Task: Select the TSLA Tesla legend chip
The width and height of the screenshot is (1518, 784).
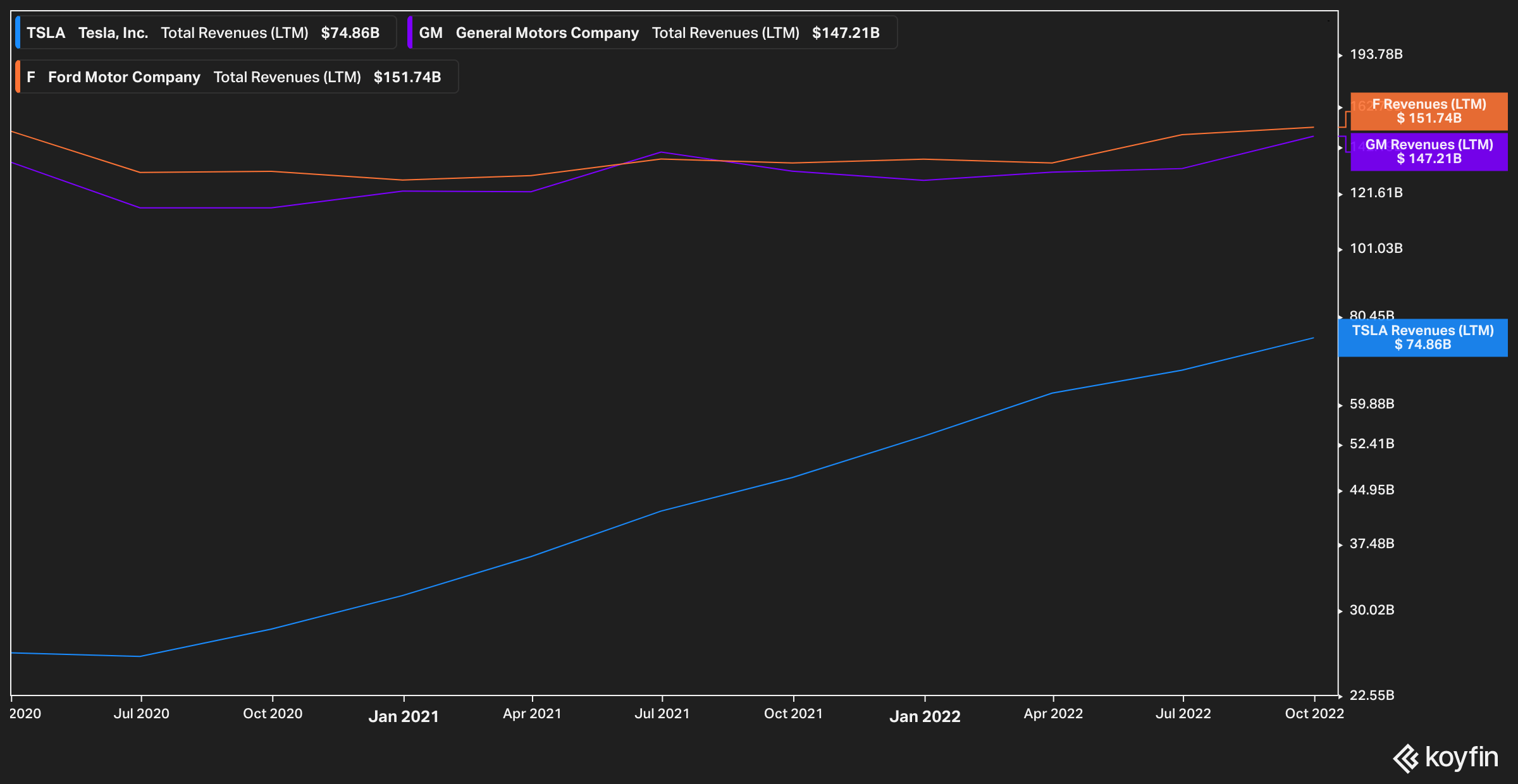Action: 206,33
